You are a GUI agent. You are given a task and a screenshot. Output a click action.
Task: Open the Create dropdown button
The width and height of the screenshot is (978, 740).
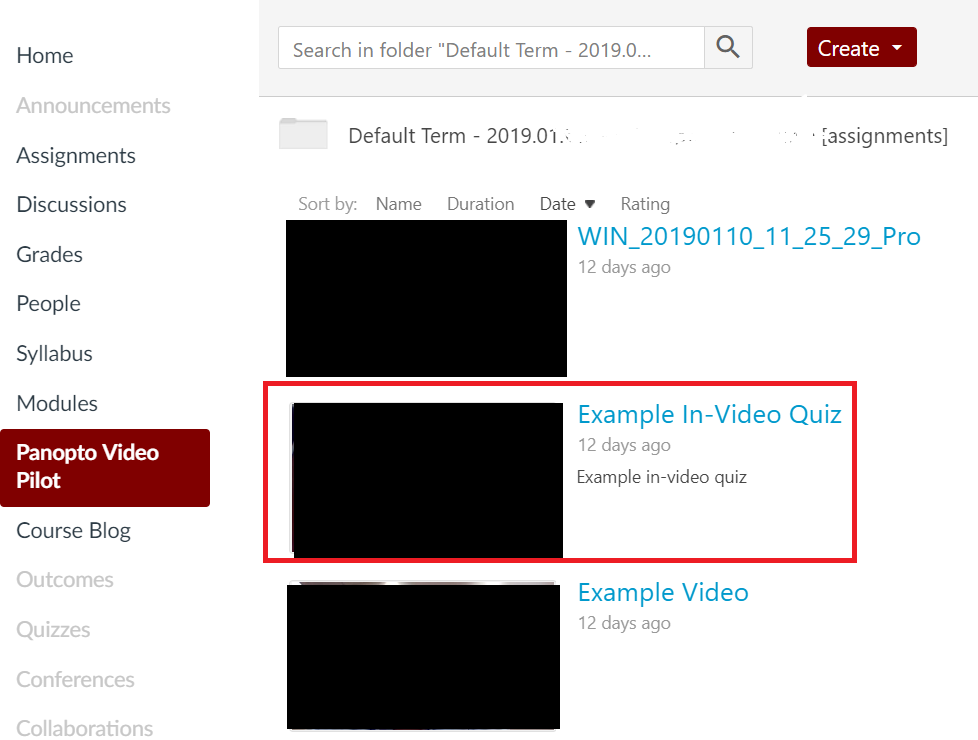pyautogui.click(x=861, y=48)
